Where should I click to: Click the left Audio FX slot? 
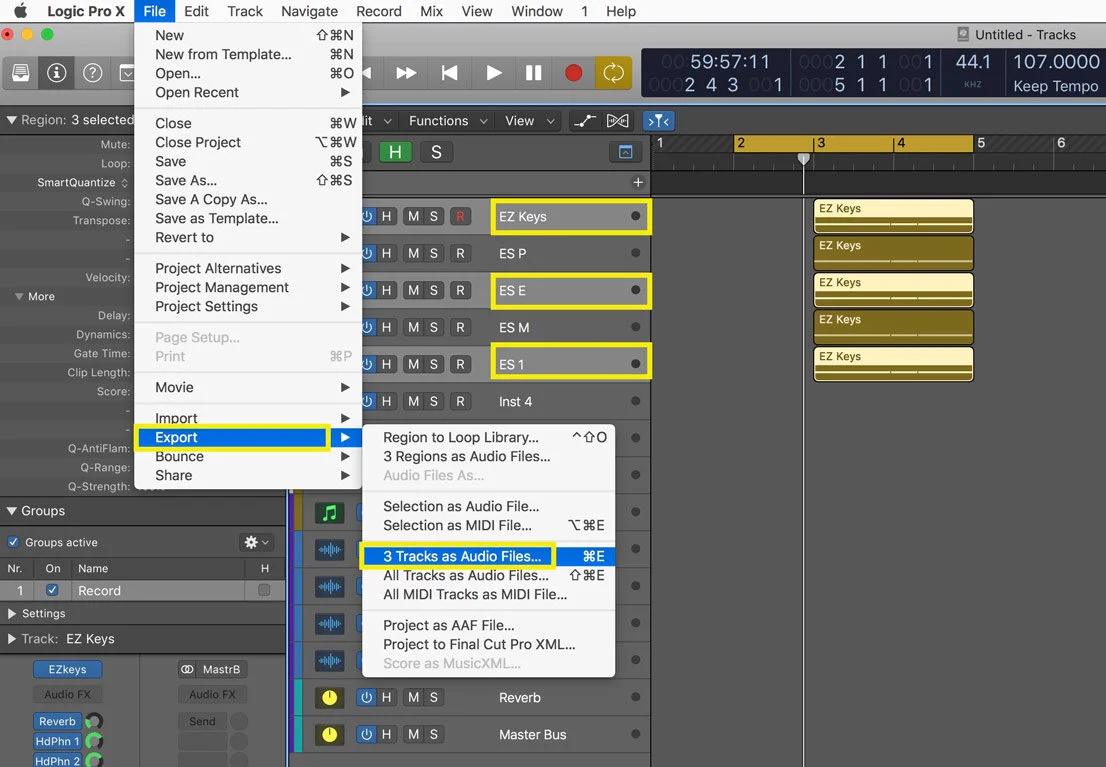pyautogui.click(x=68, y=694)
